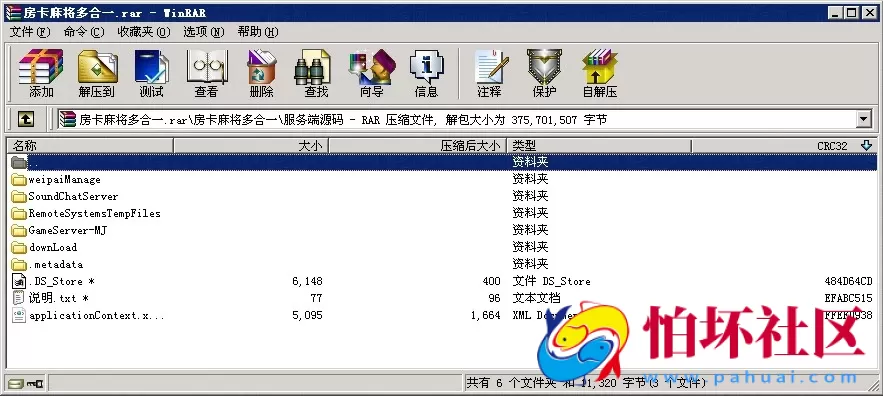Screen dimensions: 883x396
Task: Click the key icon in status bar
Action: [x=35, y=384]
